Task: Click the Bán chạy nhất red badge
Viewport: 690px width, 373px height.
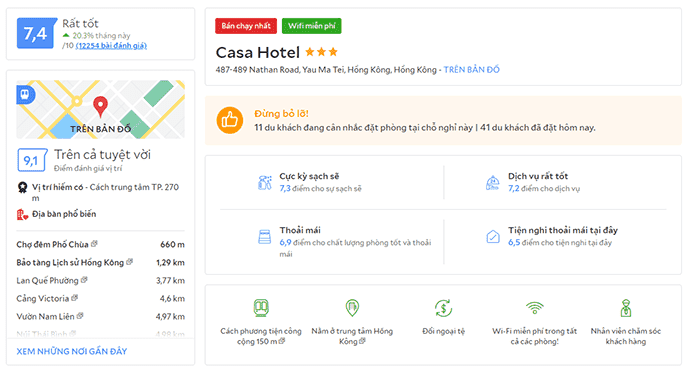Action: (246, 26)
